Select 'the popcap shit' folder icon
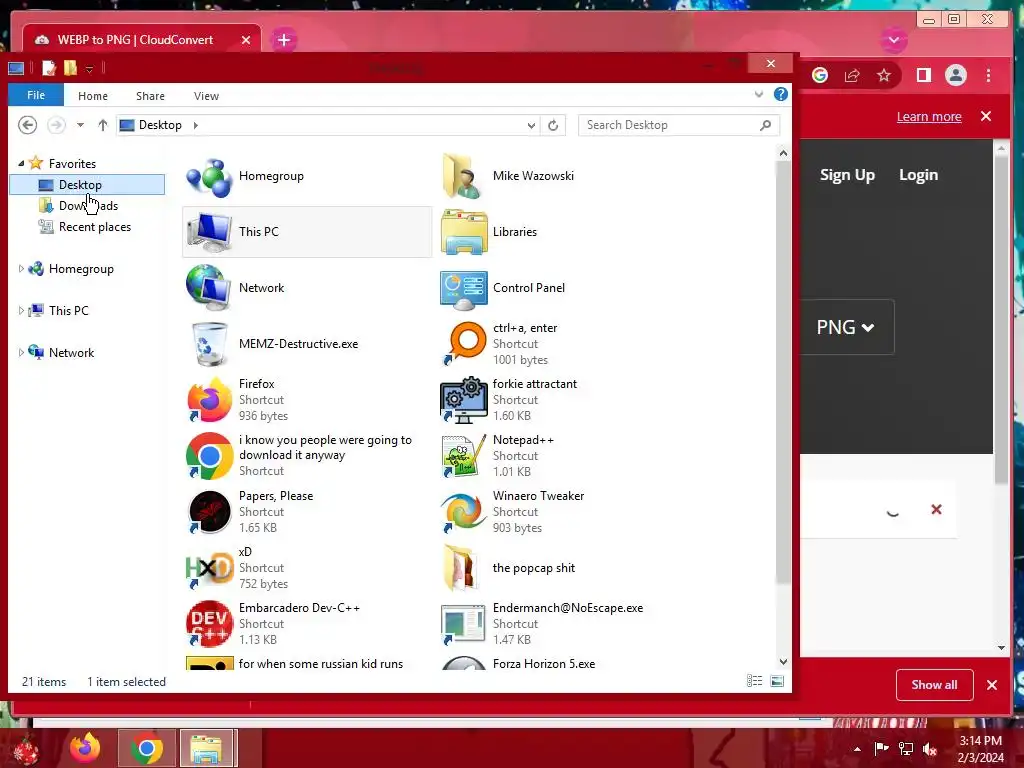Screen dimensions: 1024x768 [463, 568]
